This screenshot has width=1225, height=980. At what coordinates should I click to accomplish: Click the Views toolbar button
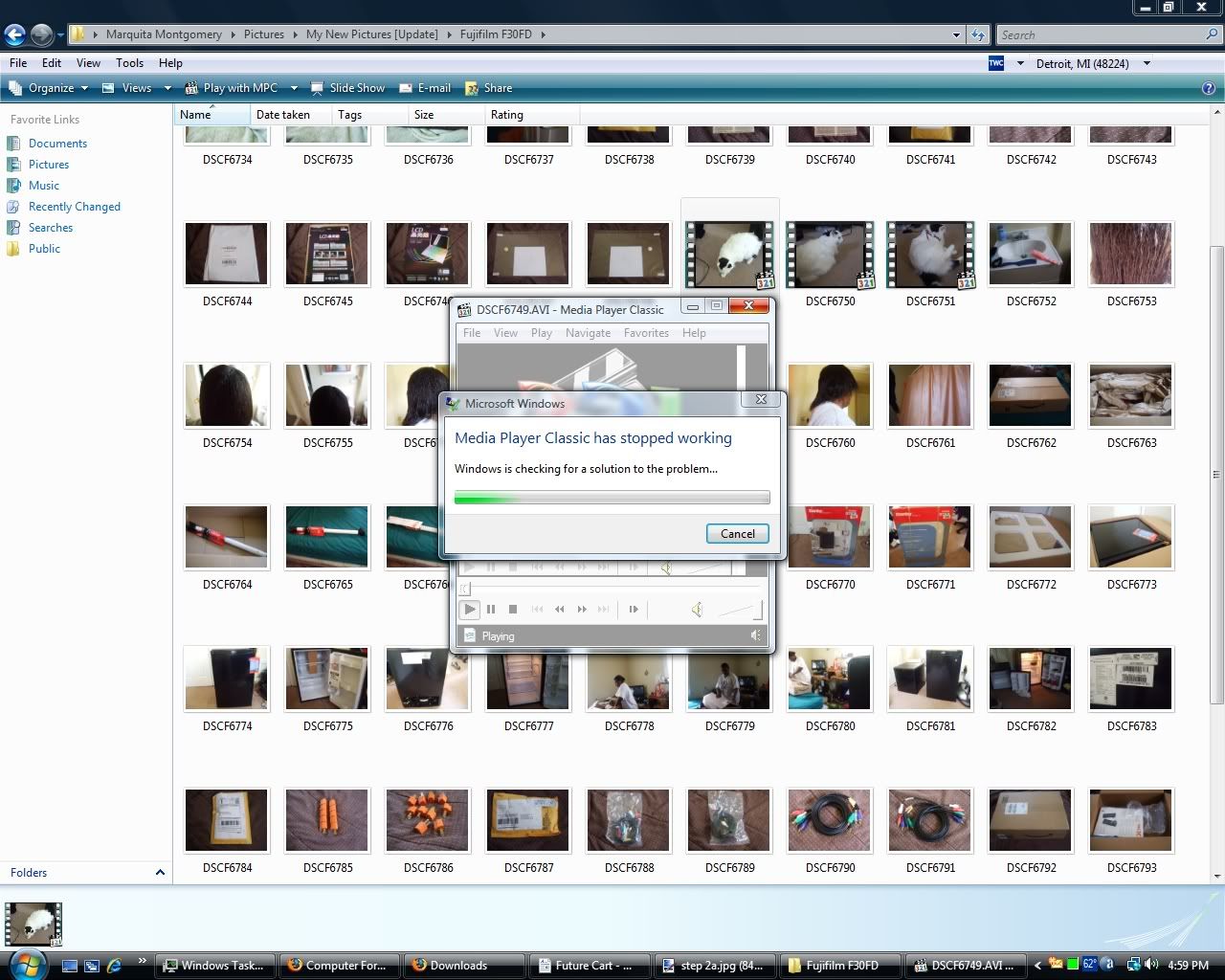point(127,88)
